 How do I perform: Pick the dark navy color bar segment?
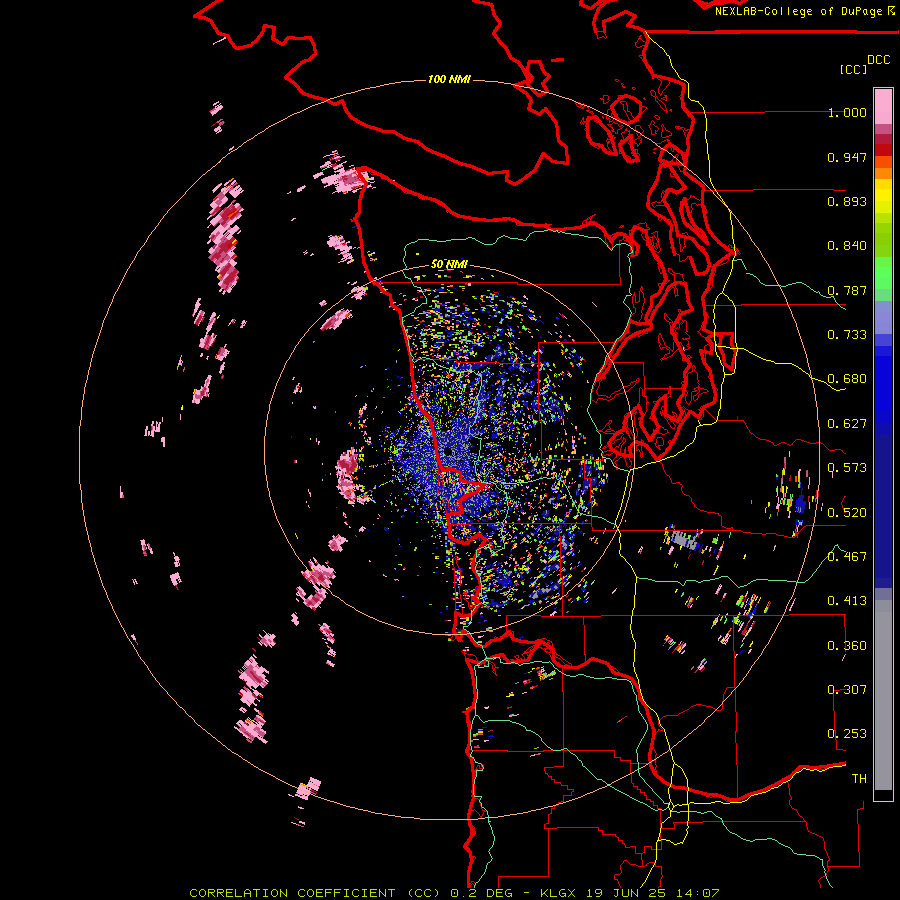[x=883, y=511]
